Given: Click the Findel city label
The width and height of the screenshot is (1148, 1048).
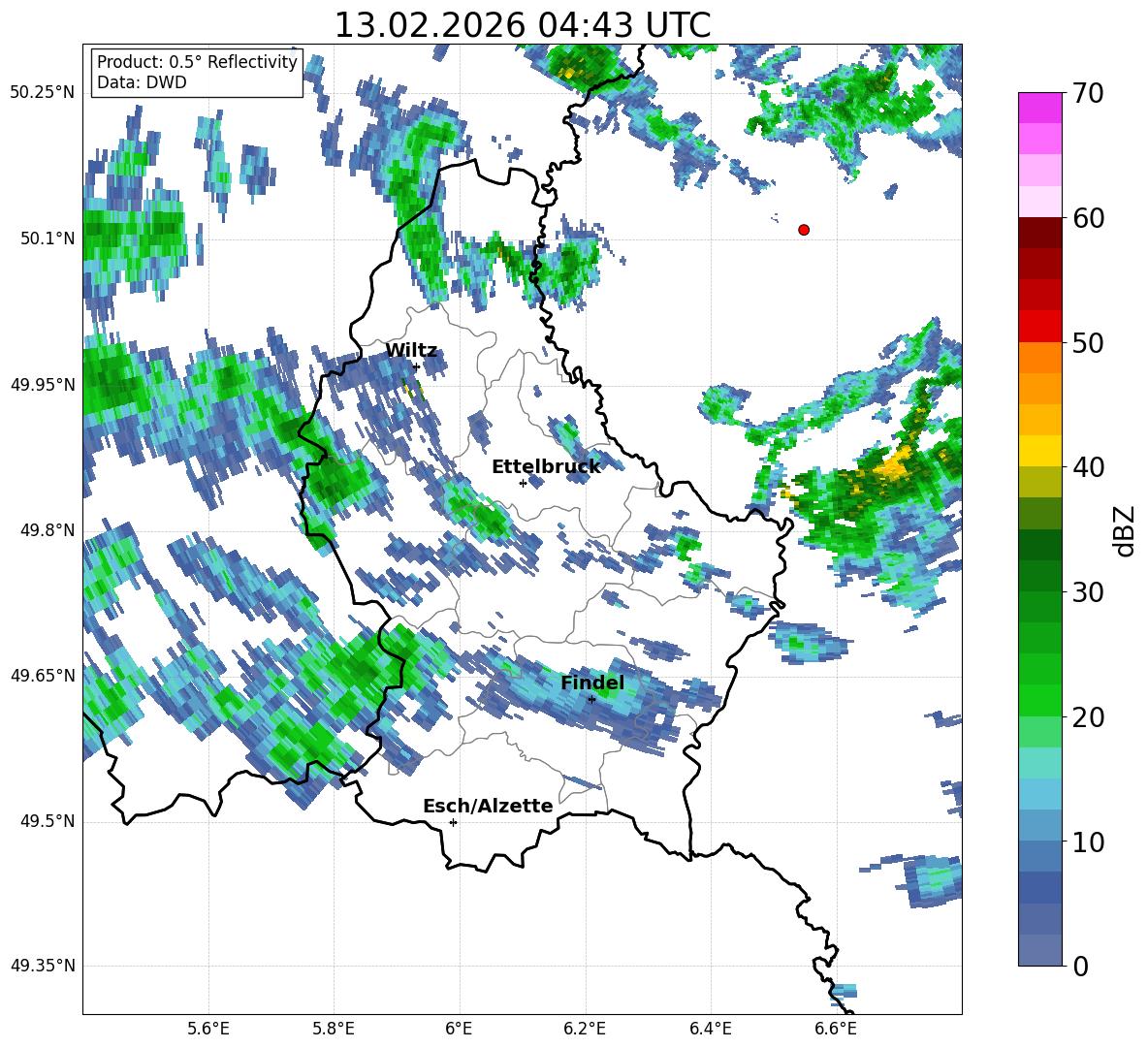Looking at the screenshot, I should click(592, 683).
